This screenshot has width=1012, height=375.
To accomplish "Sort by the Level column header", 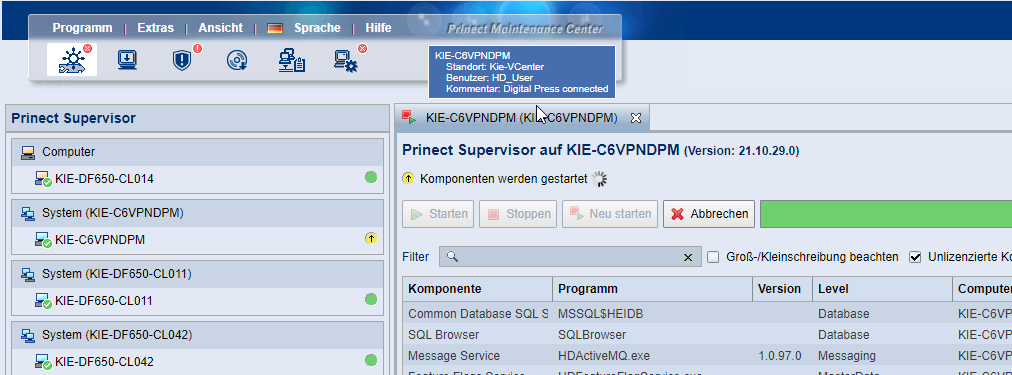I will (x=882, y=289).
